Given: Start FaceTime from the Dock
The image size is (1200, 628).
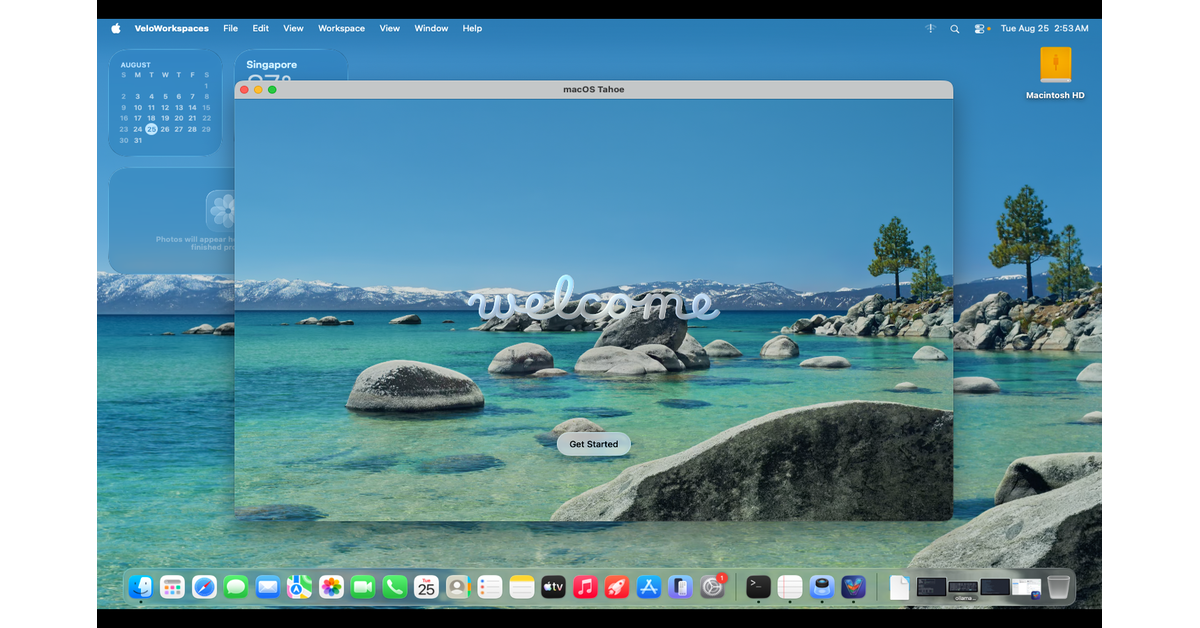Looking at the screenshot, I should click(363, 587).
